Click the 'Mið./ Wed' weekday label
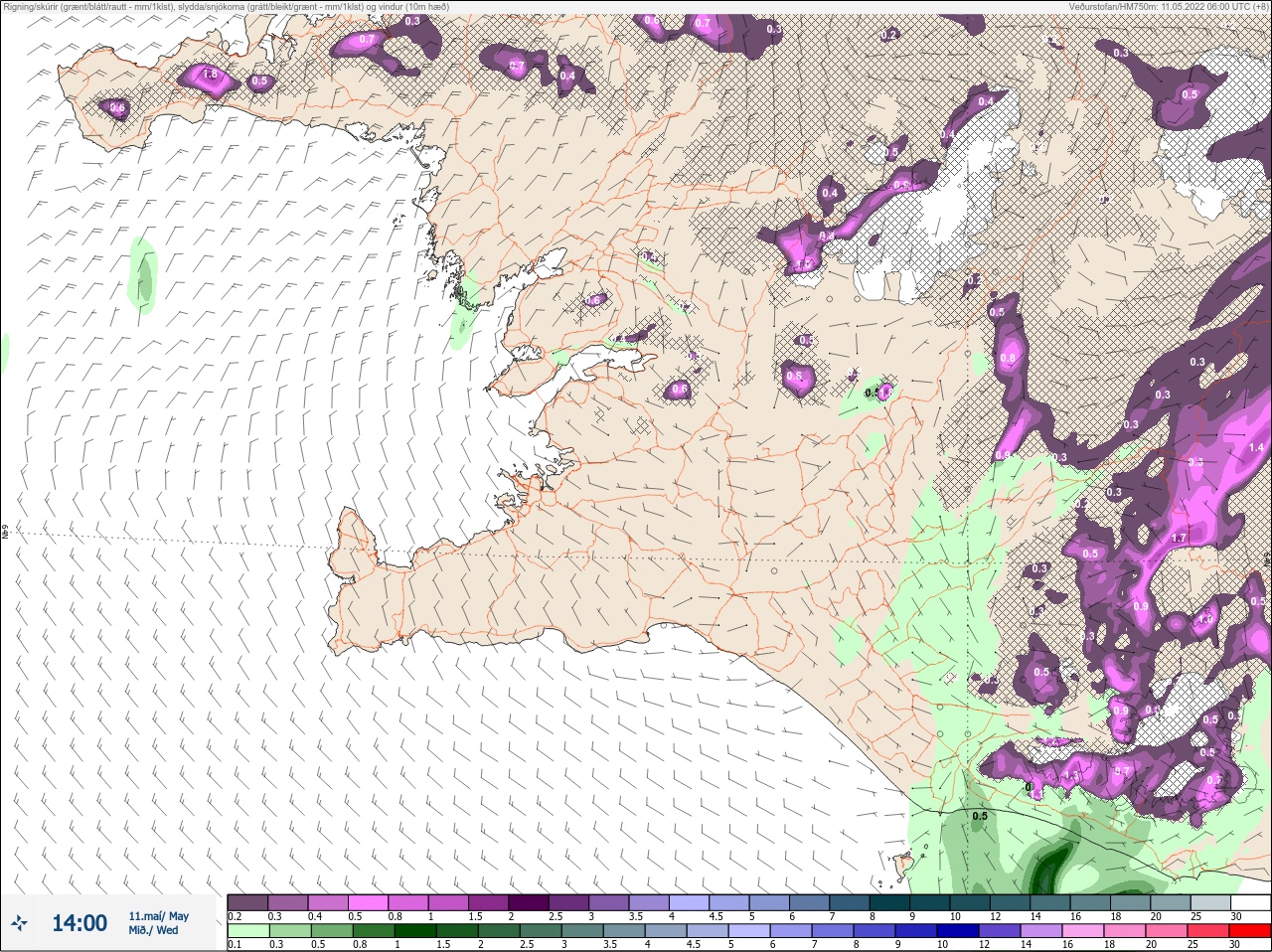 coord(153,930)
